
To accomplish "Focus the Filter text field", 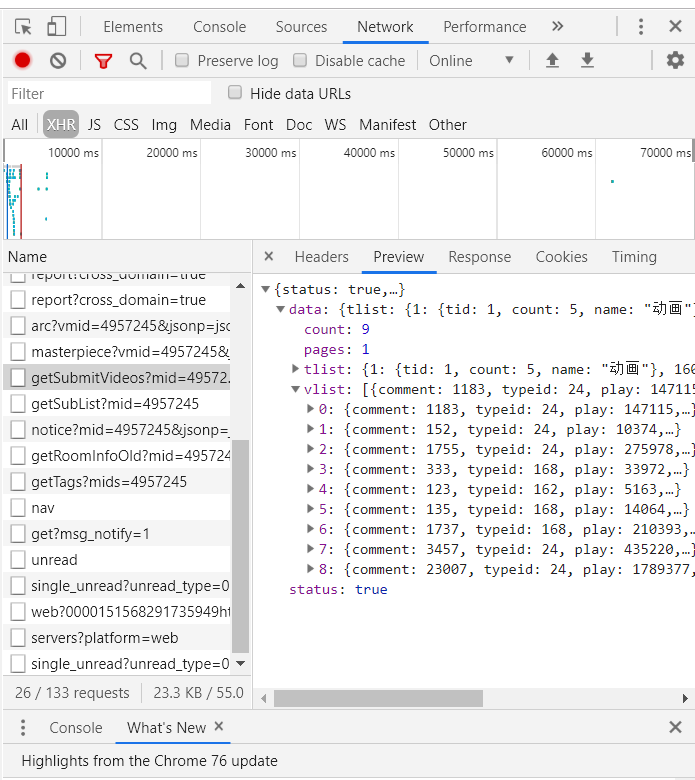I will click(x=109, y=93).
